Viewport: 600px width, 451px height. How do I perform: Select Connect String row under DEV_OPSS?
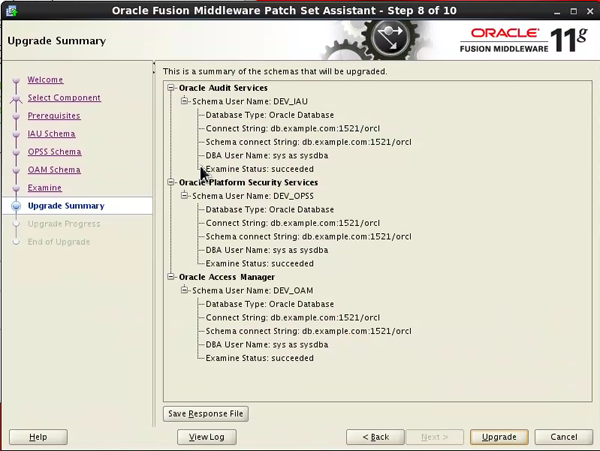293,223
